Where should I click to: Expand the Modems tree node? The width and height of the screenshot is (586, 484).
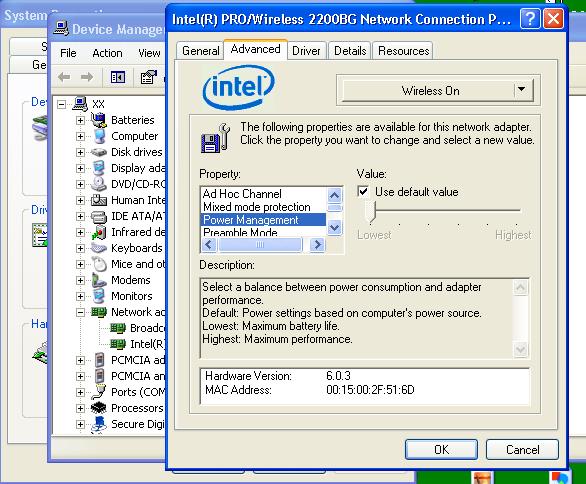pyautogui.click(x=80, y=281)
